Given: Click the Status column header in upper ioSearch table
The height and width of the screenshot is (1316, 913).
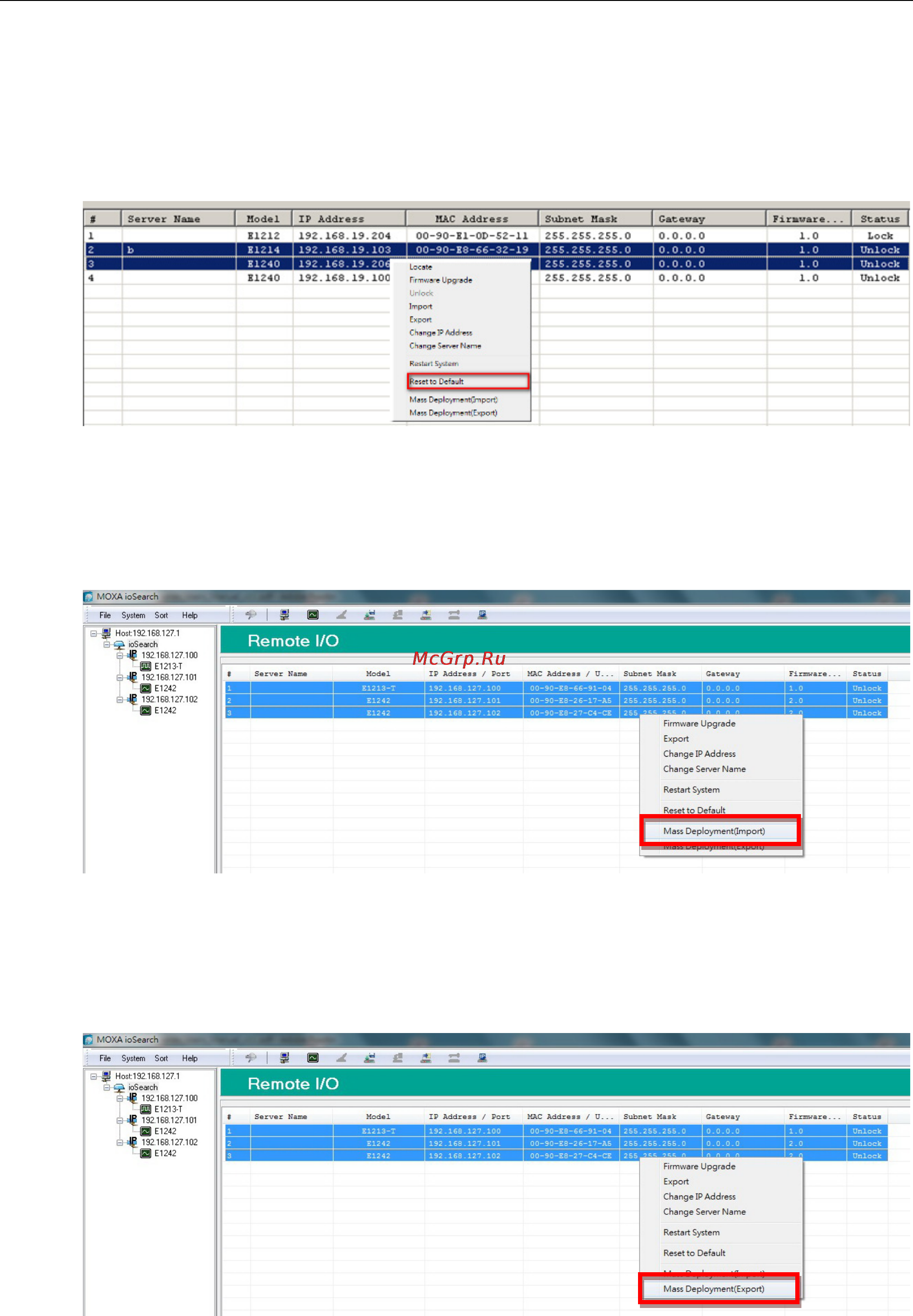Looking at the screenshot, I should pyautogui.click(x=867, y=674).
